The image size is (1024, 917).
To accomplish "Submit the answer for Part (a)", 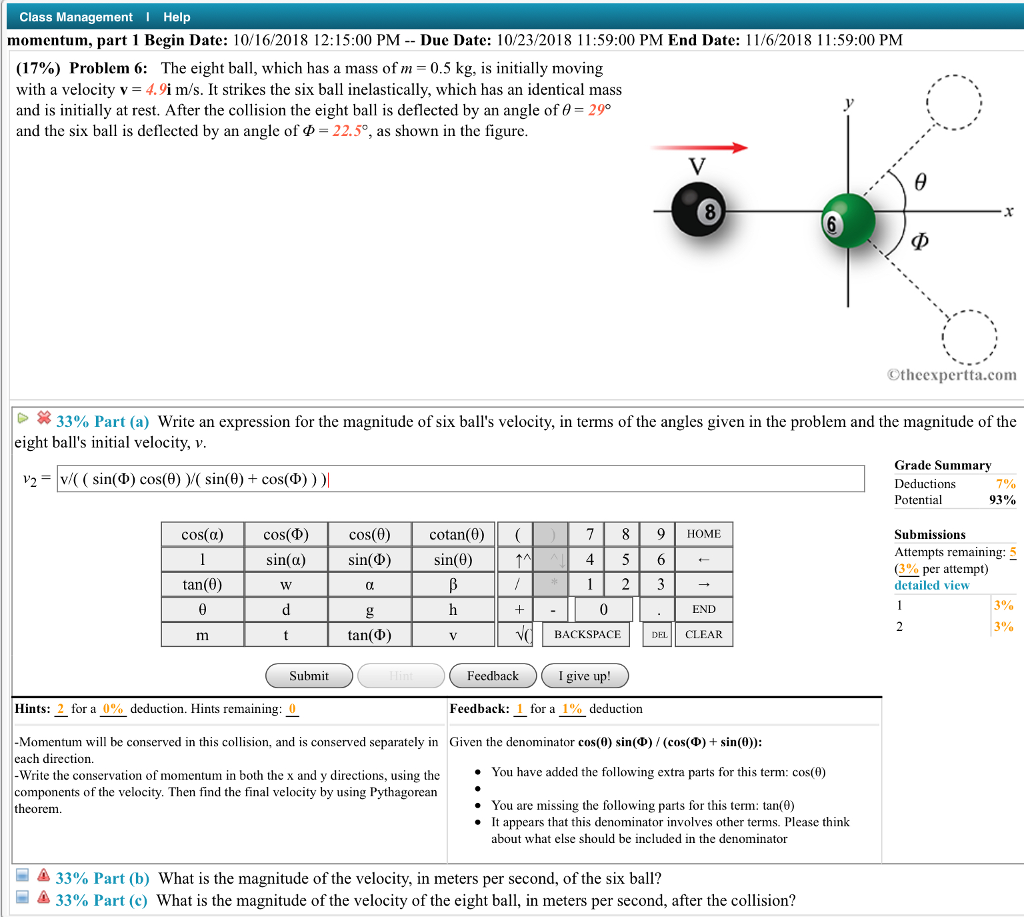I will [x=308, y=675].
